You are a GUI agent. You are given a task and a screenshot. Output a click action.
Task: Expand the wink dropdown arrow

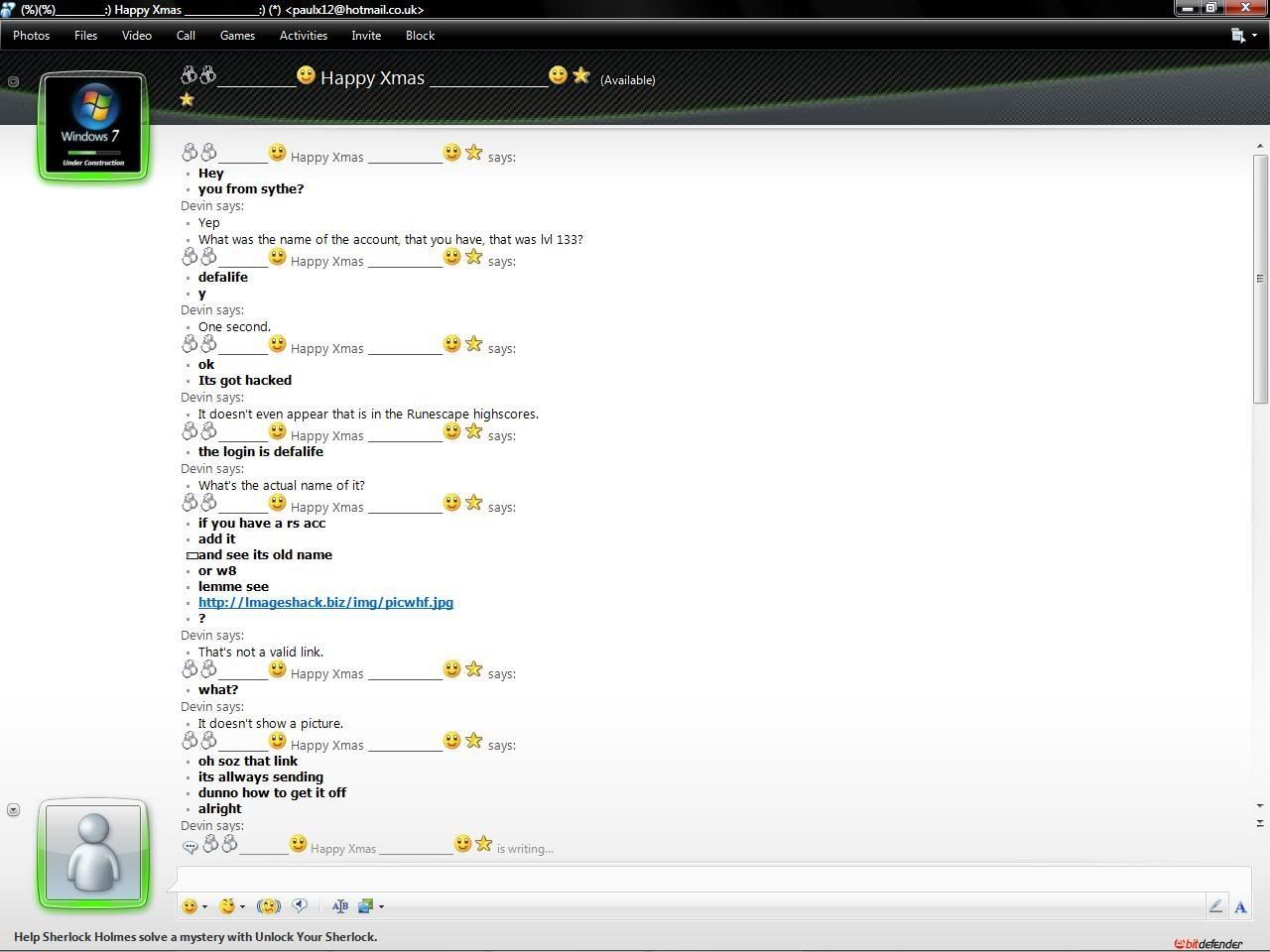pos(242,906)
